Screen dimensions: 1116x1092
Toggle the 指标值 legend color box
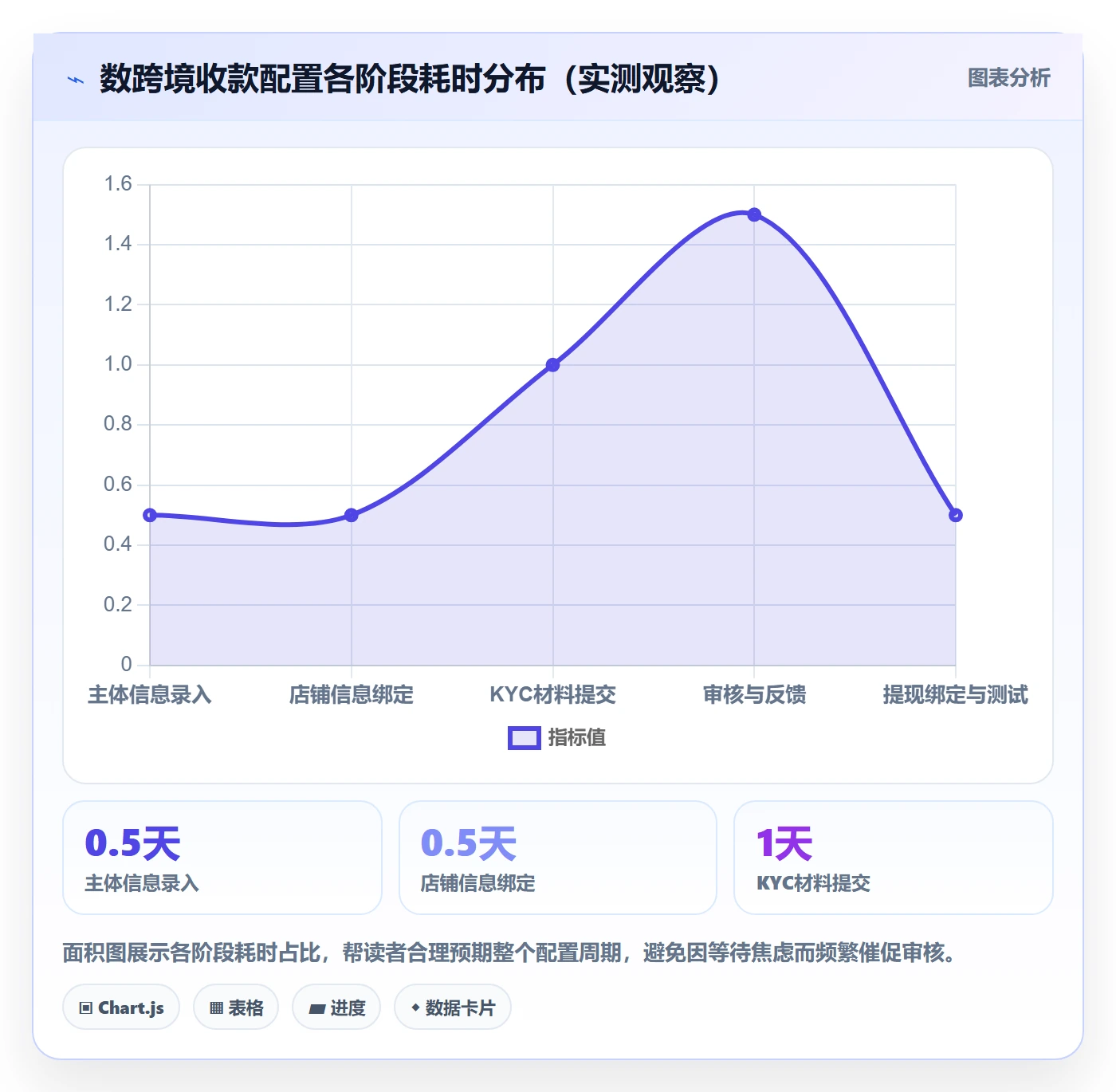(525, 738)
